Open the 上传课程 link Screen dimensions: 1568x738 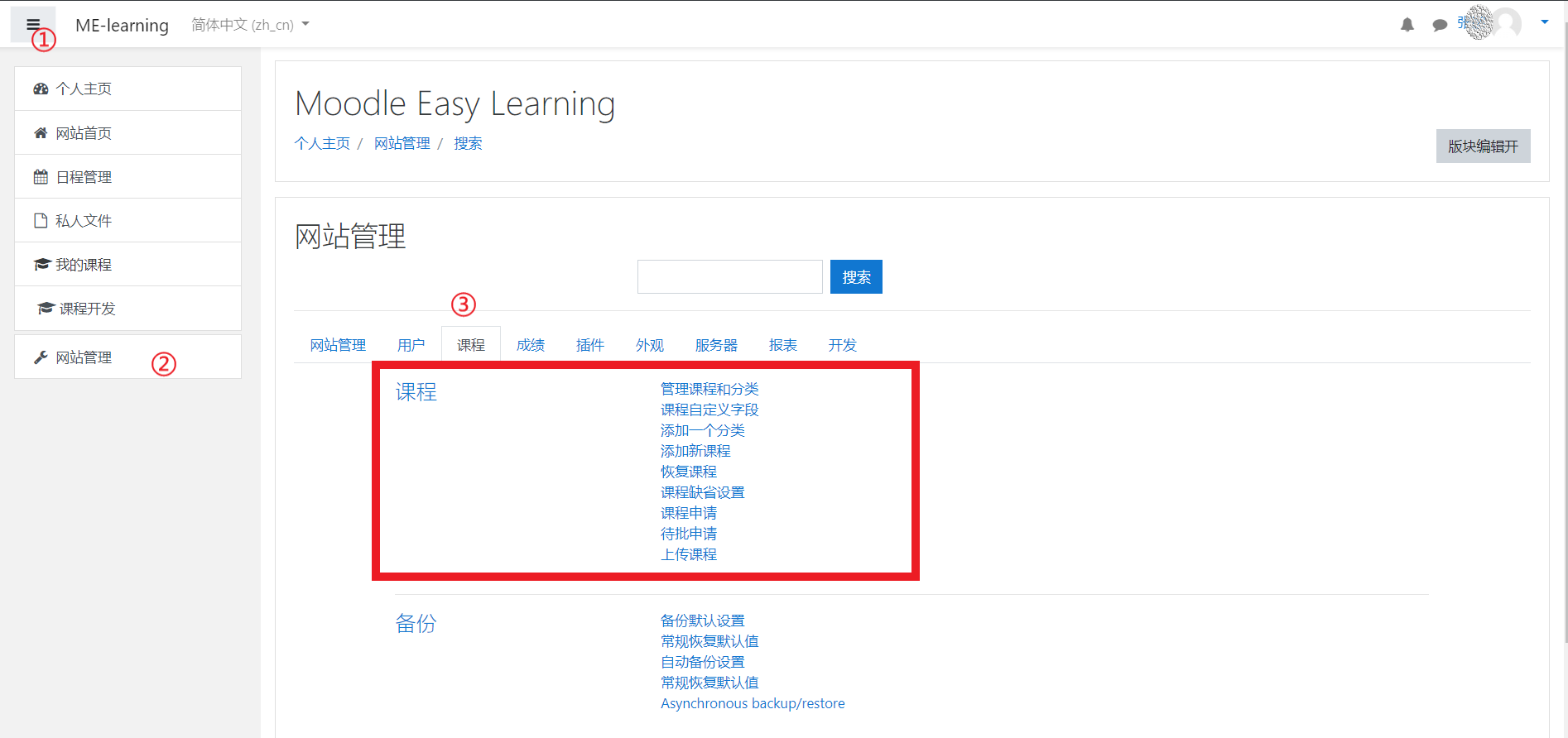[689, 554]
